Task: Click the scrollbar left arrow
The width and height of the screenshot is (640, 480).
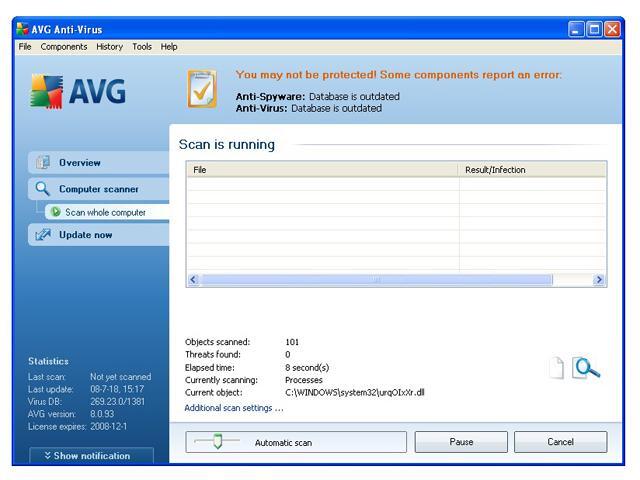Action: click(x=193, y=280)
